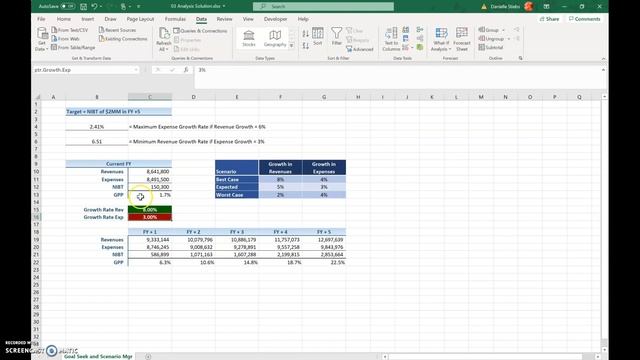
Task: Open Customize Quick Access Toolbar dropdown
Action: pyautogui.click(x=139, y=7)
